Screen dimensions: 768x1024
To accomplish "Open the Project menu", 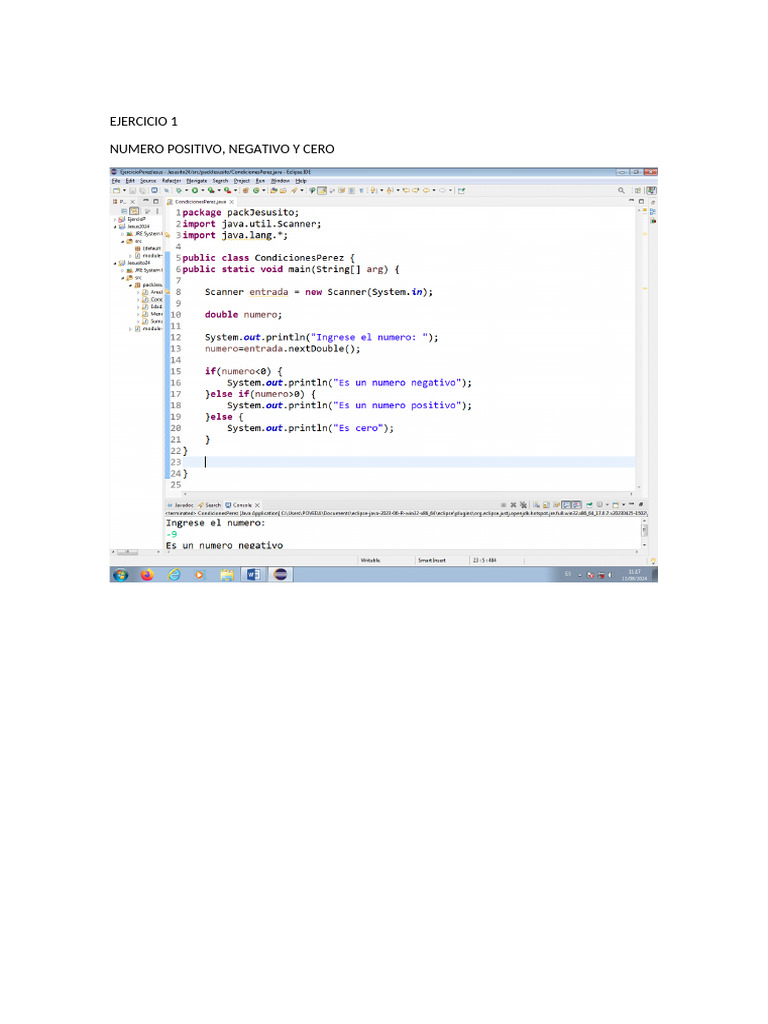I will coord(242,181).
